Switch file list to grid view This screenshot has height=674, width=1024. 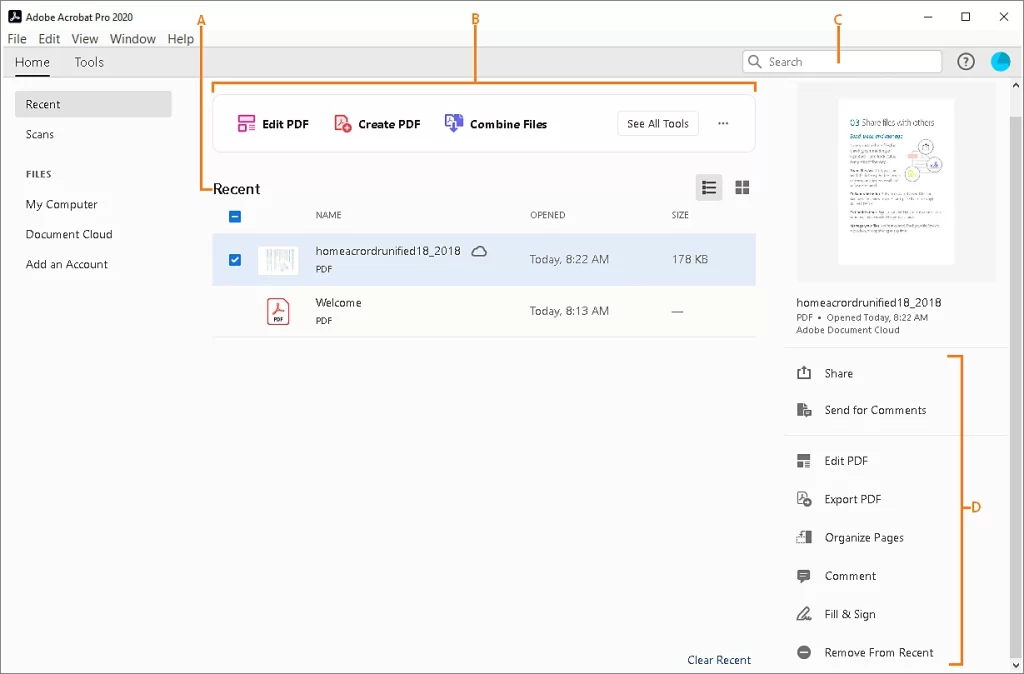tap(742, 187)
